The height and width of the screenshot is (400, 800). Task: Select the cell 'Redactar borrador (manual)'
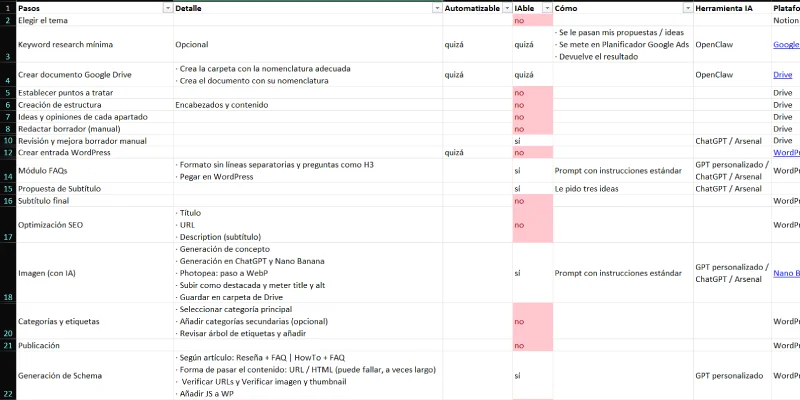[x=95, y=129]
